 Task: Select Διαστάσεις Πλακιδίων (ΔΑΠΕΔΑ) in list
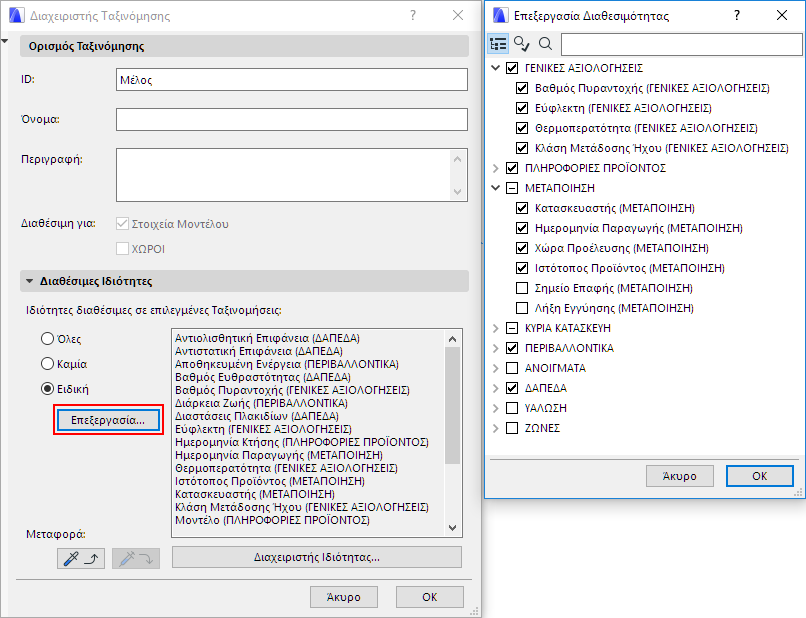(257, 416)
